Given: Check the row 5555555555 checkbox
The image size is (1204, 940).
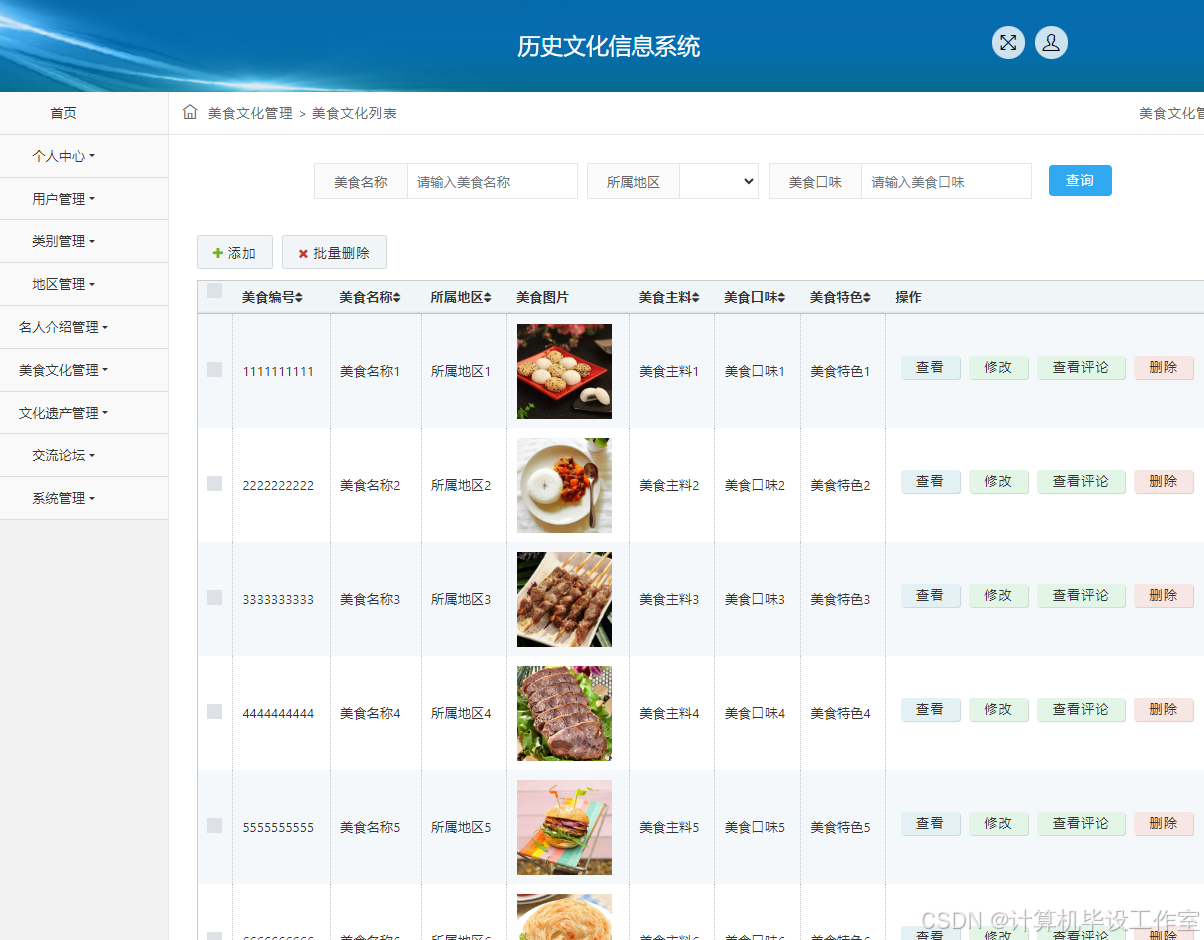Looking at the screenshot, I should tap(214, 825).
